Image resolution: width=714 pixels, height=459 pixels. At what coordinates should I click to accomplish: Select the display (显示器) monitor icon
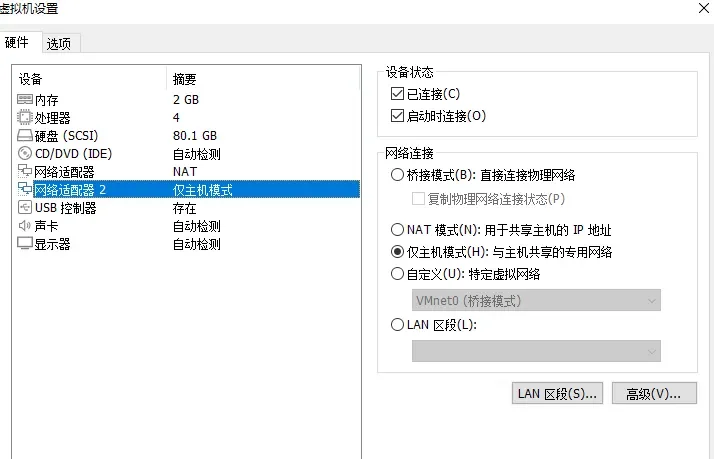pyautogui.click(x=25, y=244)
